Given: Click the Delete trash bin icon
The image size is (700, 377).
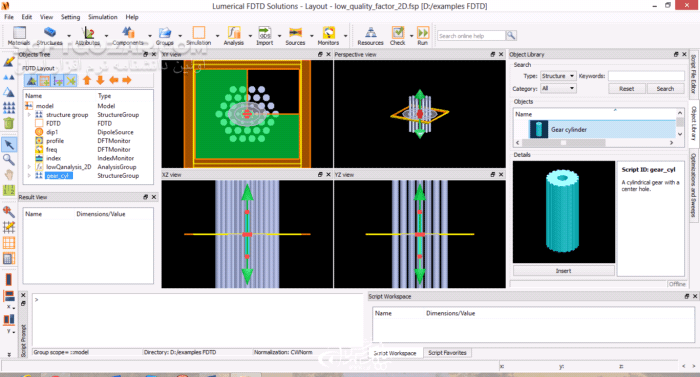Looking at the screenshot, I should click(9, 122).
